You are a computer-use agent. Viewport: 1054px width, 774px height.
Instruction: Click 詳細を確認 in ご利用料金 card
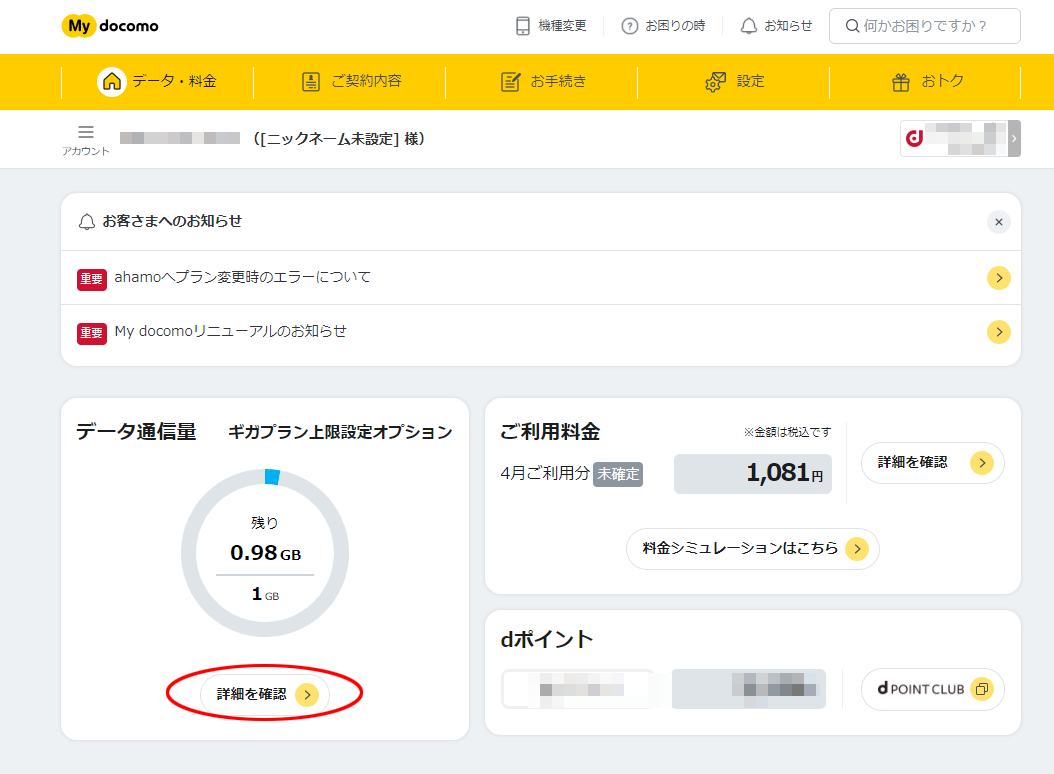pos(933,463)
